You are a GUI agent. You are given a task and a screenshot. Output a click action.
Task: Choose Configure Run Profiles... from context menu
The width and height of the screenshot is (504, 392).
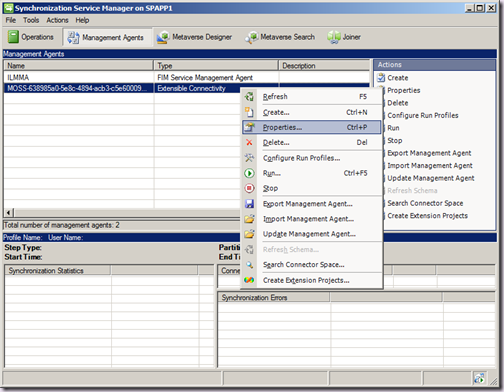(x=312, y=158)
